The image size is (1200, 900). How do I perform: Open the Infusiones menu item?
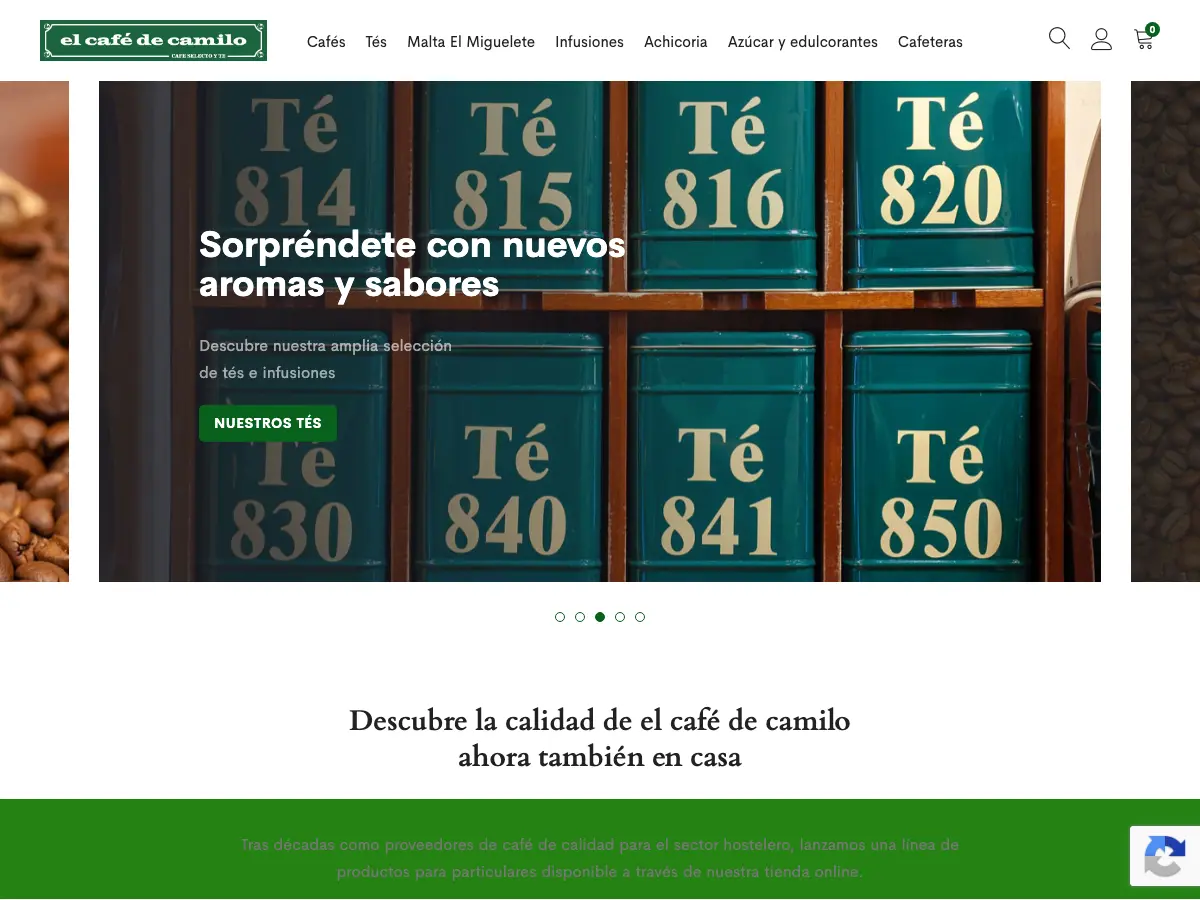(x=589, y=42)
